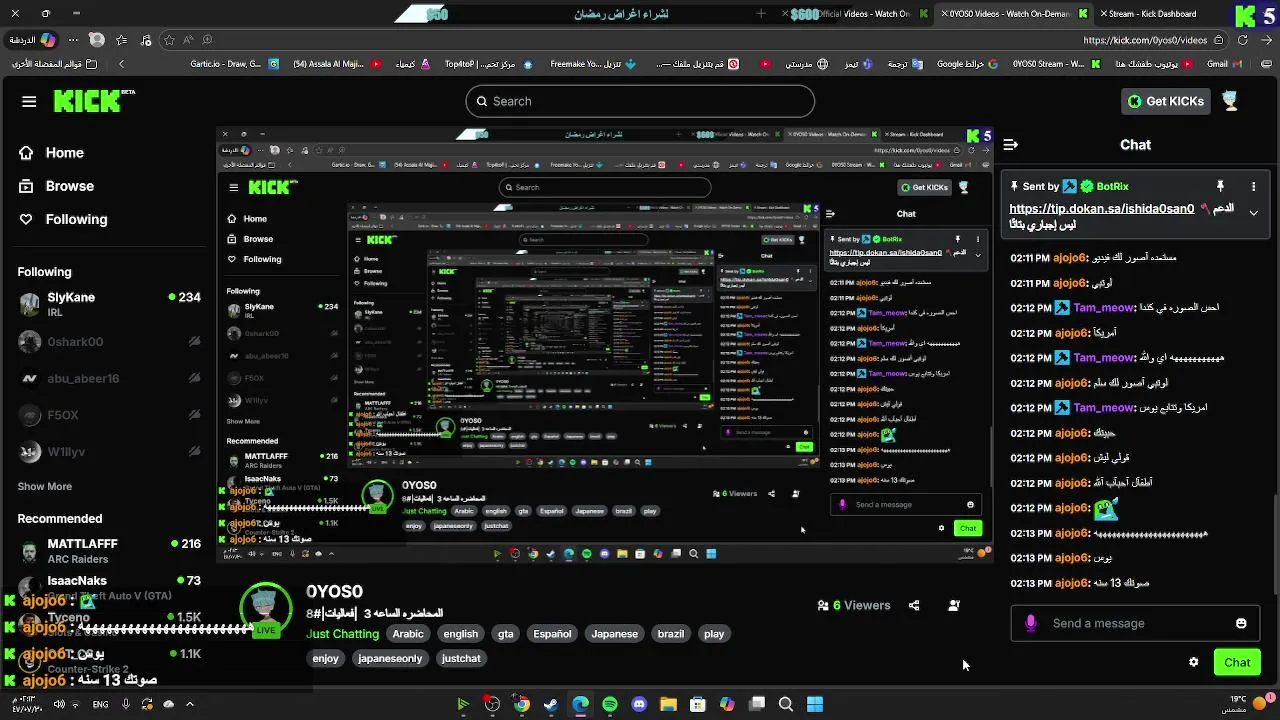Click the Arabic tag
This screenshot has width=1280, height=720.
[x=408, y=634]
